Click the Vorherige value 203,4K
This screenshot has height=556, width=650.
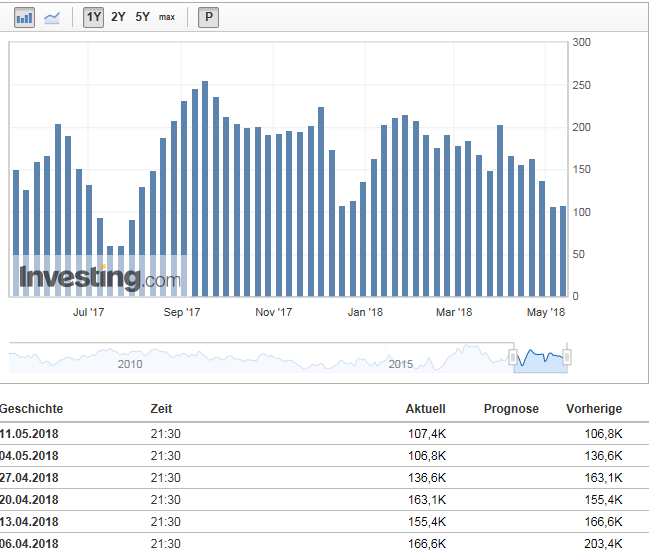[x=603, y=544]
